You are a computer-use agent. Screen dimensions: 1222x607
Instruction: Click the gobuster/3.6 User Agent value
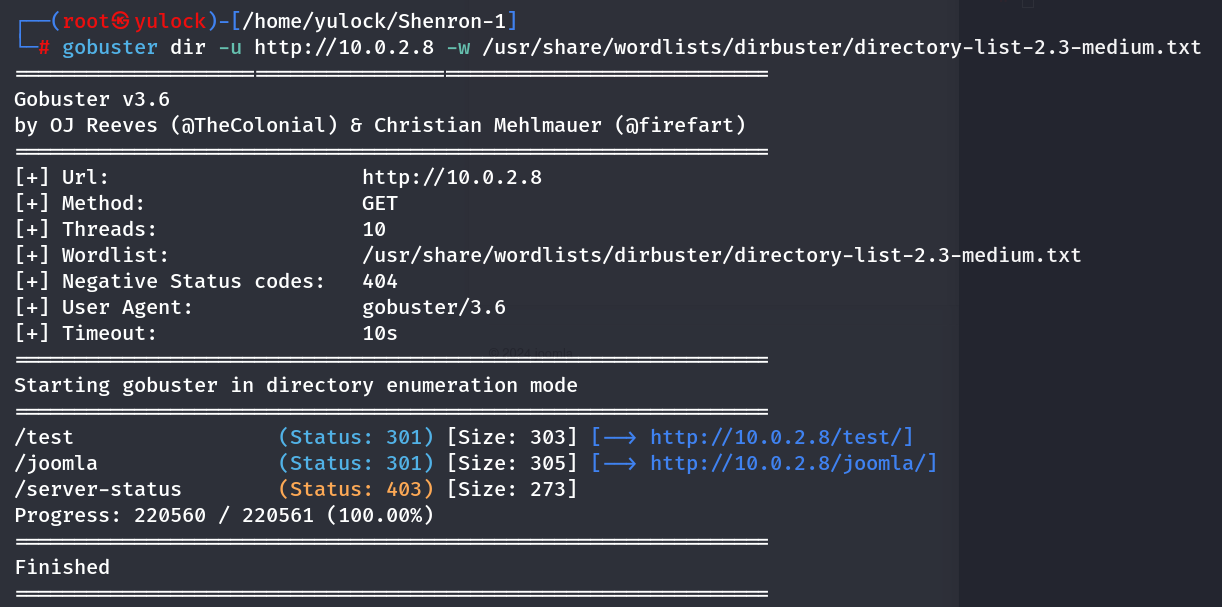point(434,307)
